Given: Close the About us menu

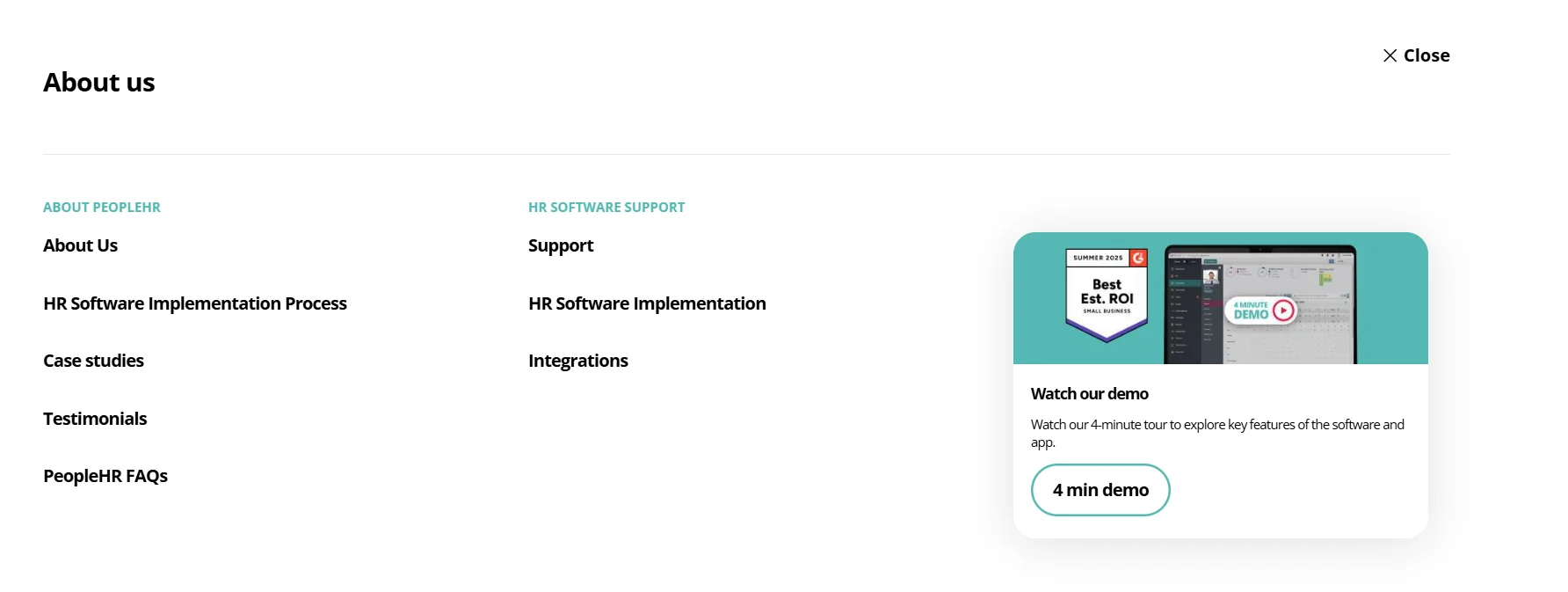Looking at the screenshot, I should point(1416,55).
